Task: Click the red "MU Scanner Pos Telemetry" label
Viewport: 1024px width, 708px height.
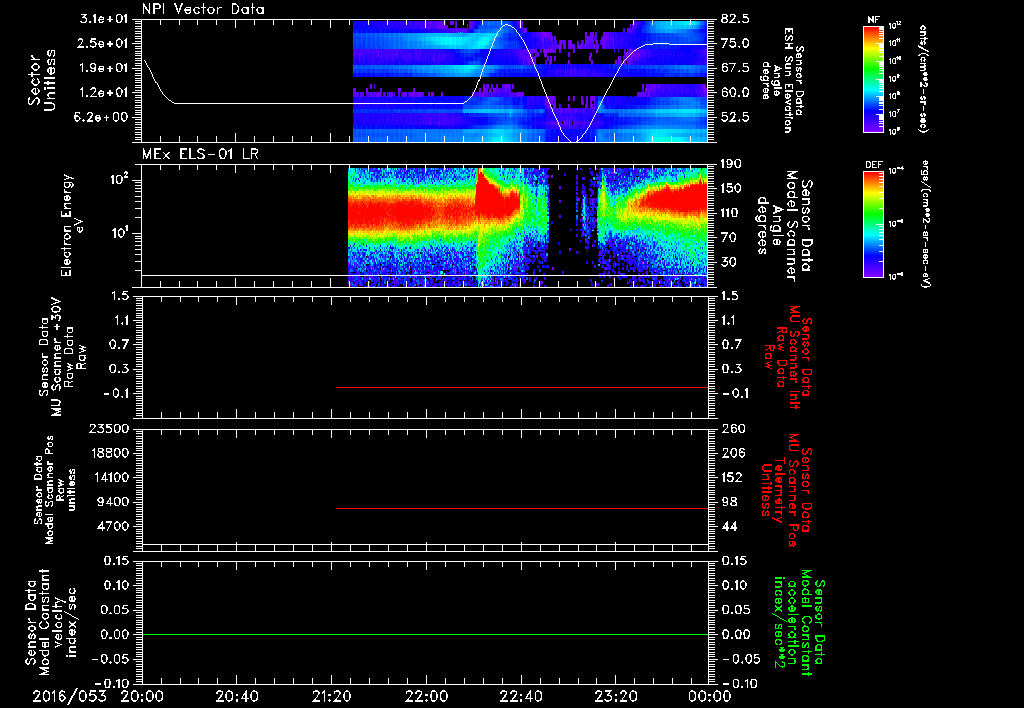Action: coord(786,491)
